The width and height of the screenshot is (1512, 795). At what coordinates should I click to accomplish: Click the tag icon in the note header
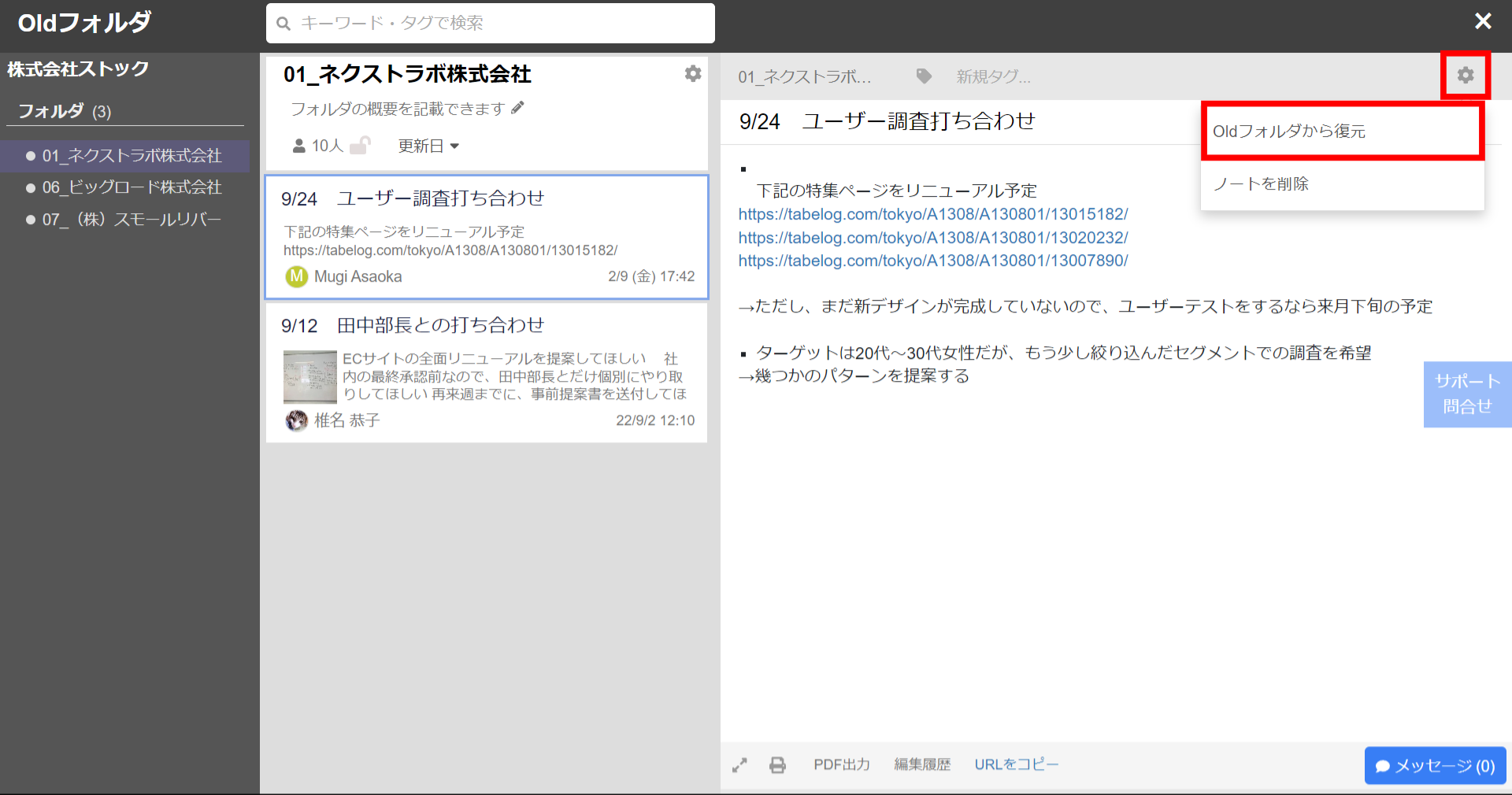tap(923, 76)
